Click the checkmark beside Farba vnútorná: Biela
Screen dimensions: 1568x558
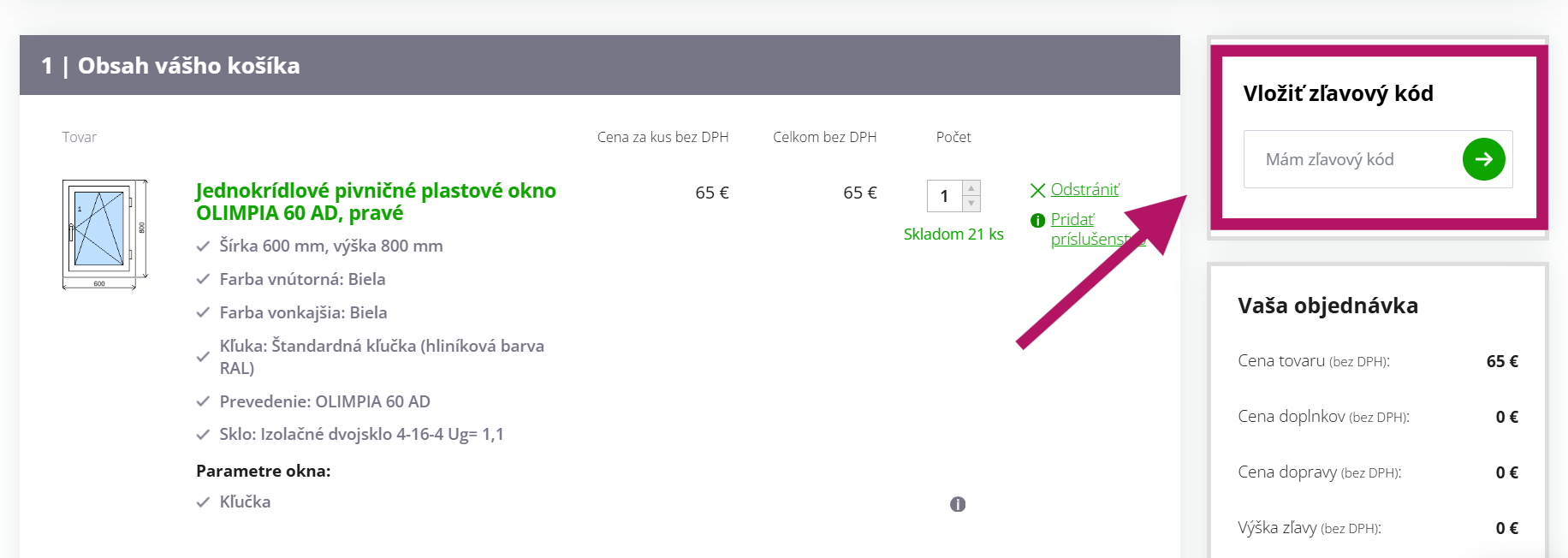[203, 279]
